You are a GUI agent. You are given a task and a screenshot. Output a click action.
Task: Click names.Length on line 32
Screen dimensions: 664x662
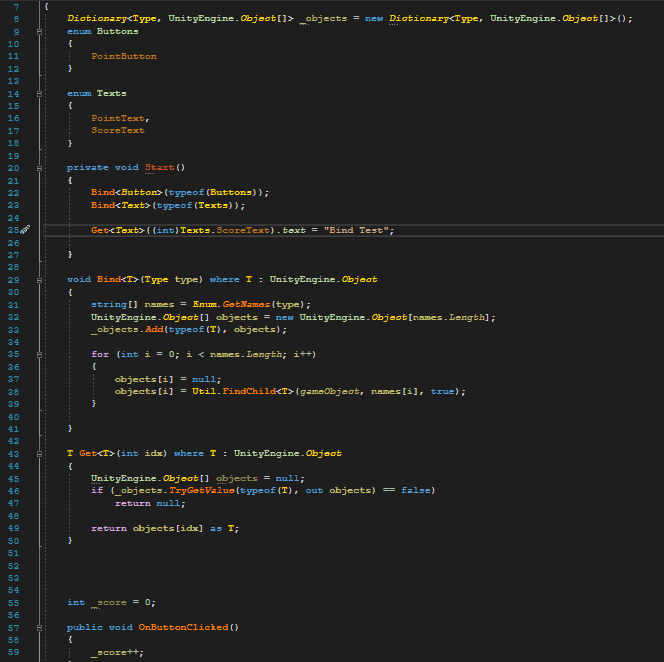[x=449, y=317]
